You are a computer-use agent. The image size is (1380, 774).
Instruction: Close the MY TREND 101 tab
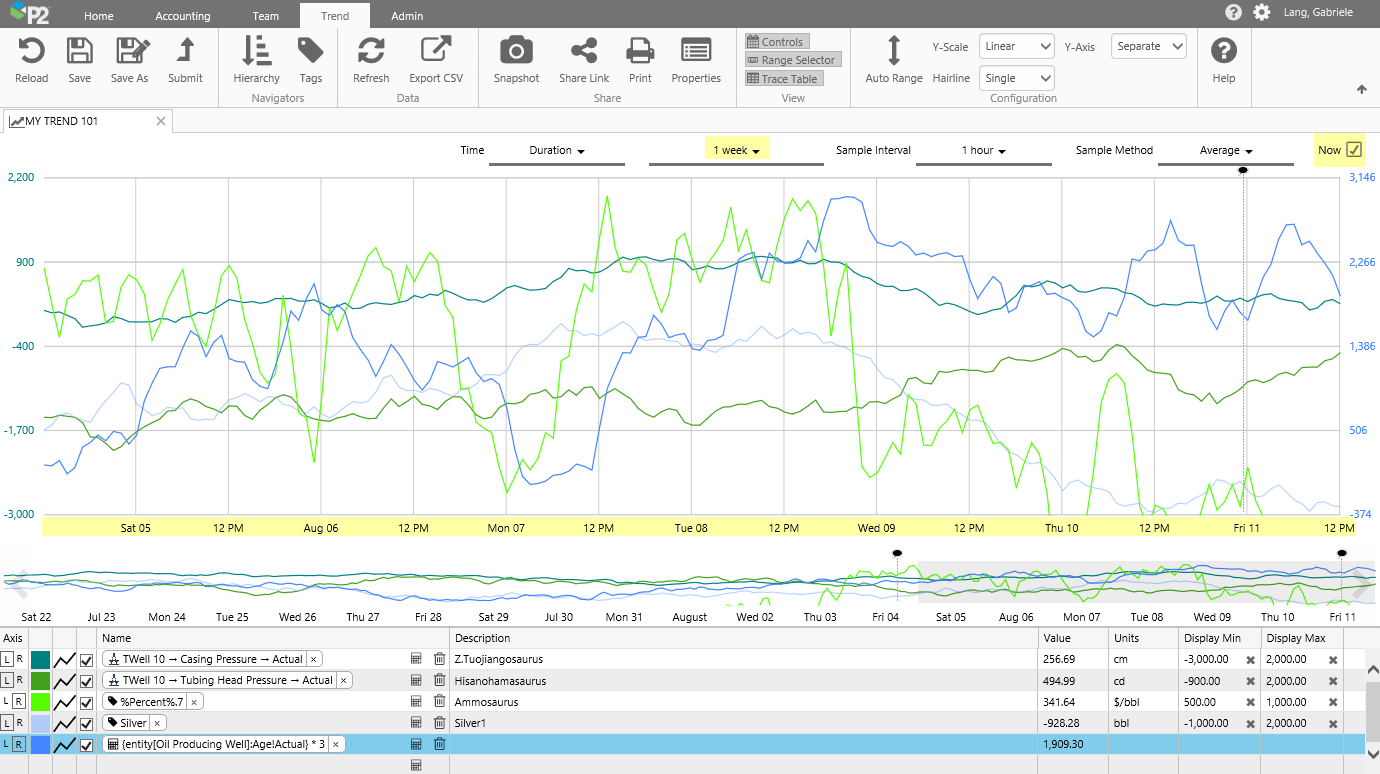pos(161,121)
